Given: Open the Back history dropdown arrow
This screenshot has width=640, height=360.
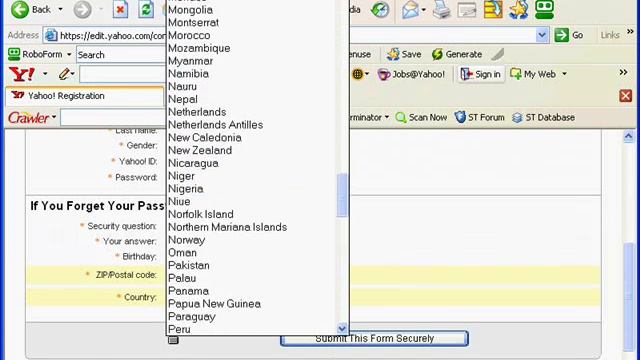Looking at the screenshot, I should click(x=60, y=9).
